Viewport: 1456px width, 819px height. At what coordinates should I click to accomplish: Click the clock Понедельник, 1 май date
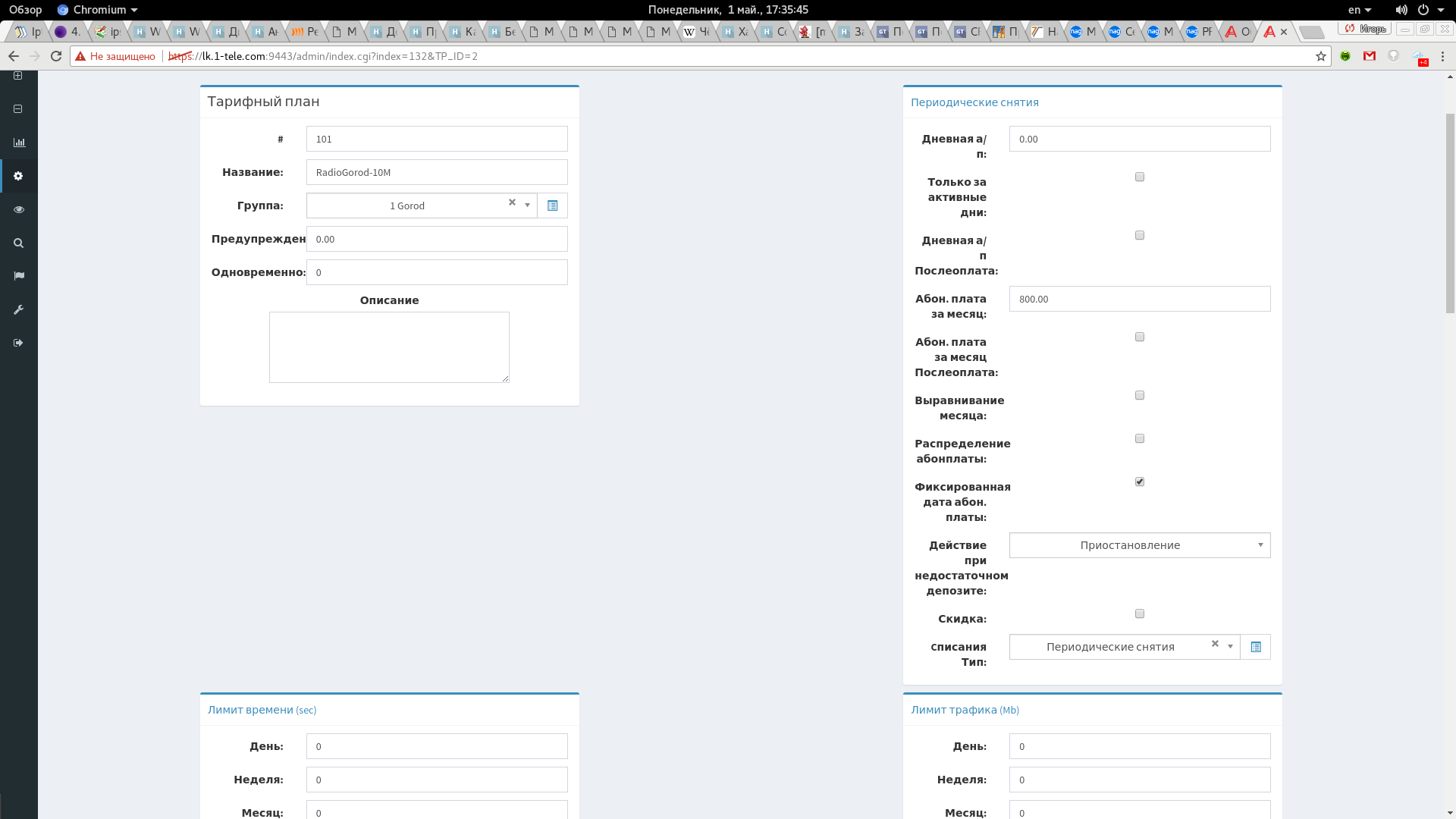tap(728, 10)
